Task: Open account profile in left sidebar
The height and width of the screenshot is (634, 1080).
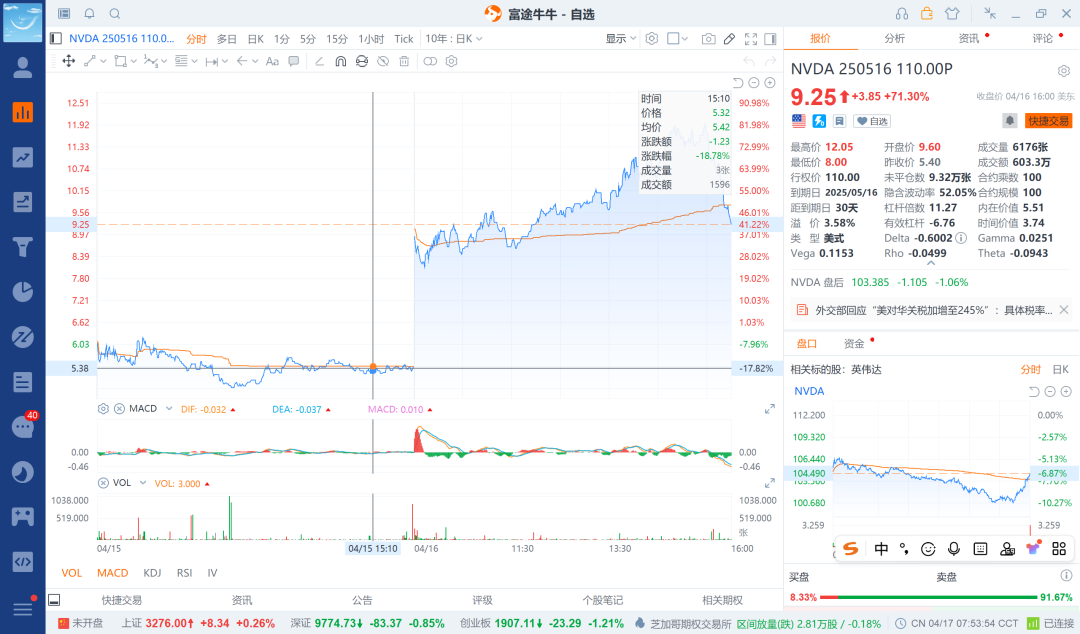Action: pos(23,68)
